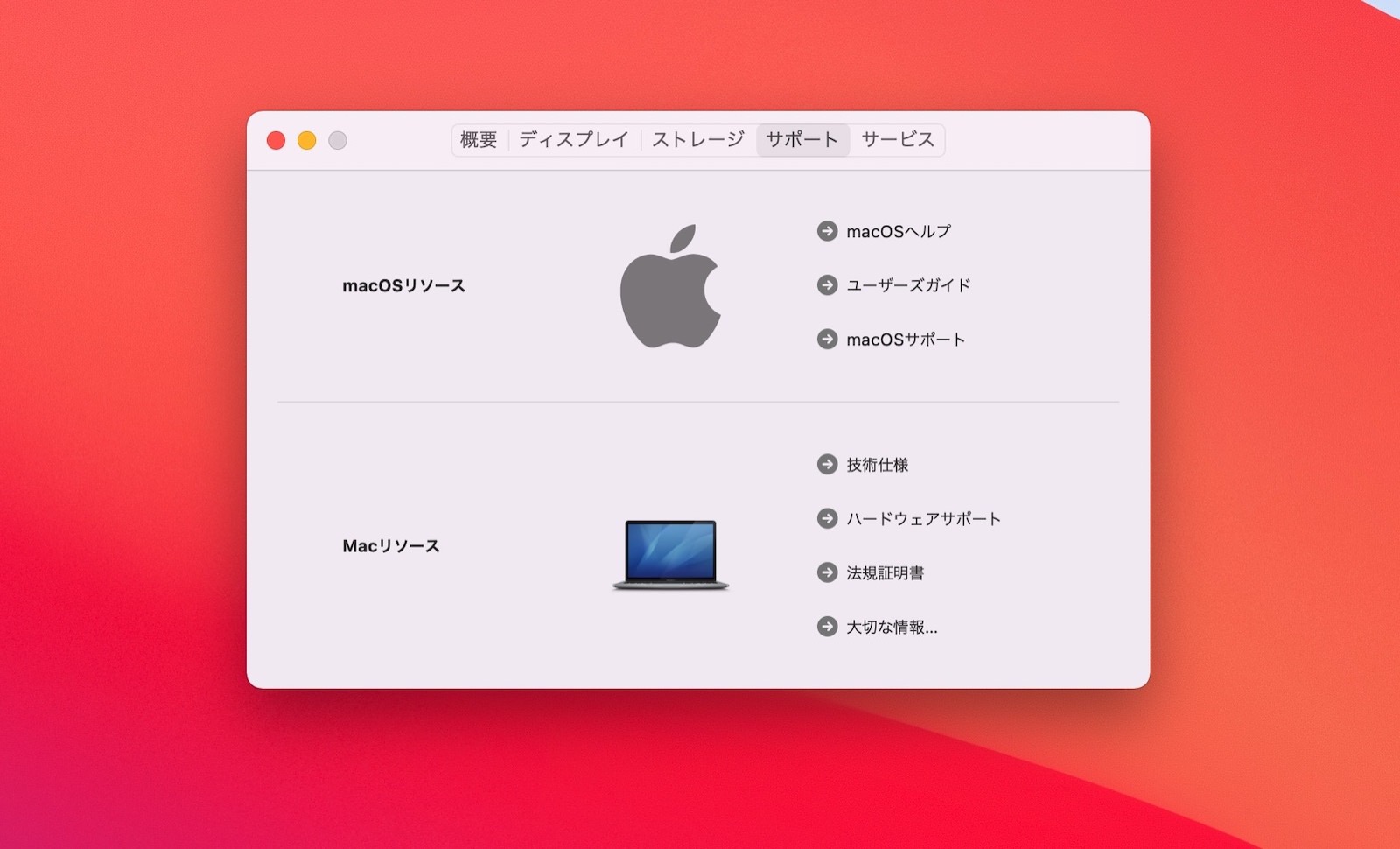Click the arrow icon beside 大切な情報...
This screenshot has height=849, width=1400.
[827, 627]
